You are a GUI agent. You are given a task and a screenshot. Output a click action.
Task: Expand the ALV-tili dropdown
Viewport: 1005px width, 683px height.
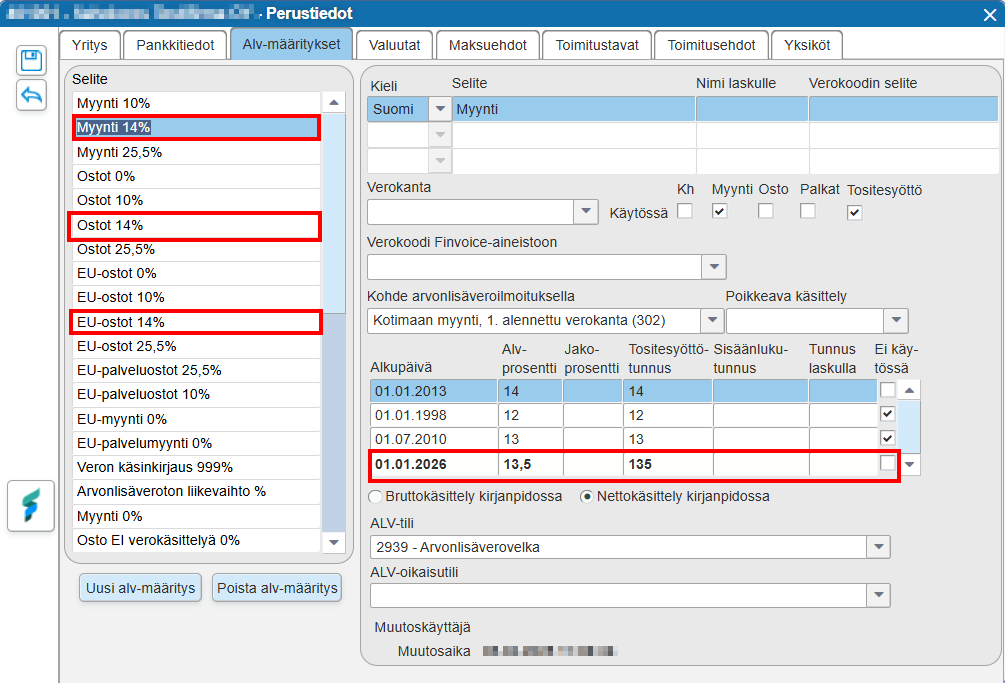pyautogui.click(x=878, y=547)
